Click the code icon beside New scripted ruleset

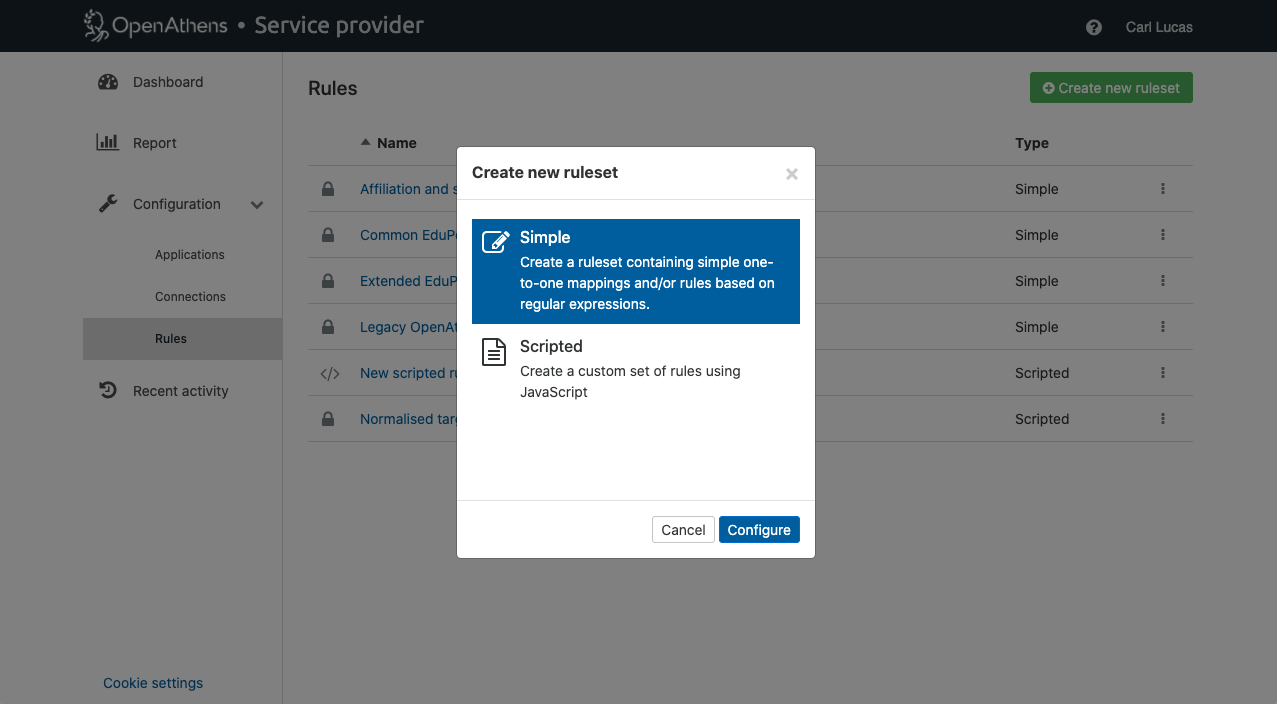click(x=329, y=373)
